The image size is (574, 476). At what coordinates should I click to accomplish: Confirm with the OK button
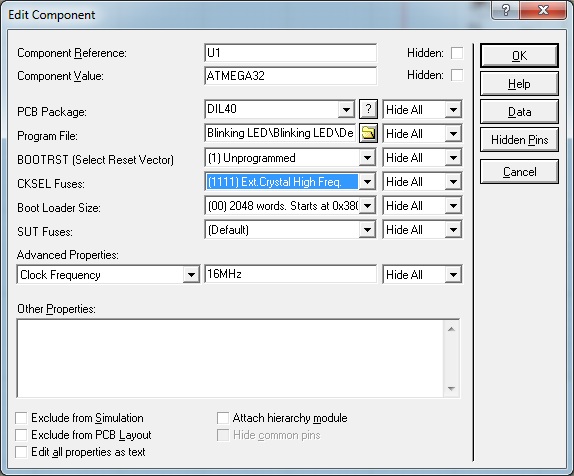pyautogui.click(x=519, y=56)
